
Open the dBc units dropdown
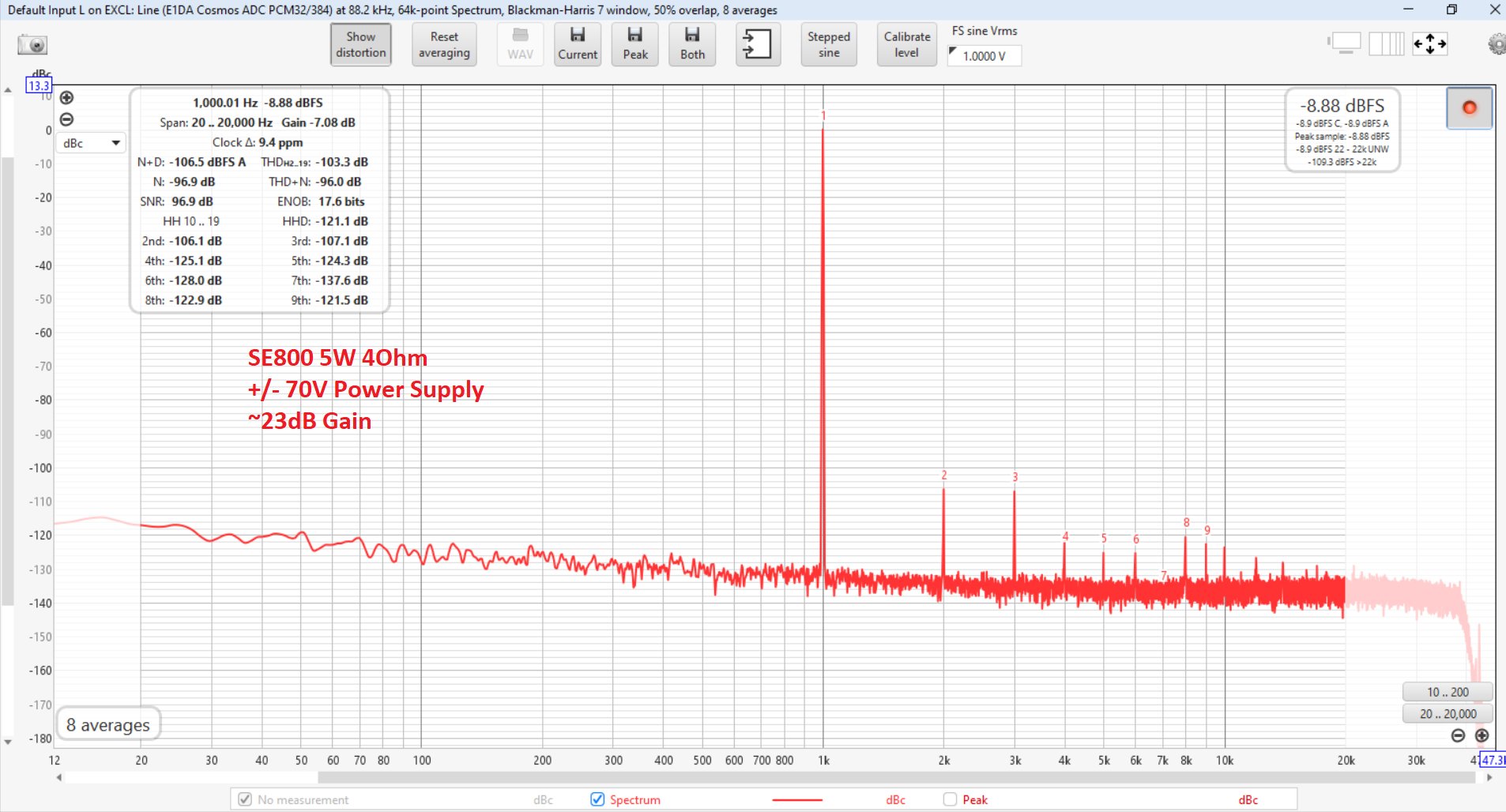(92, 143)
